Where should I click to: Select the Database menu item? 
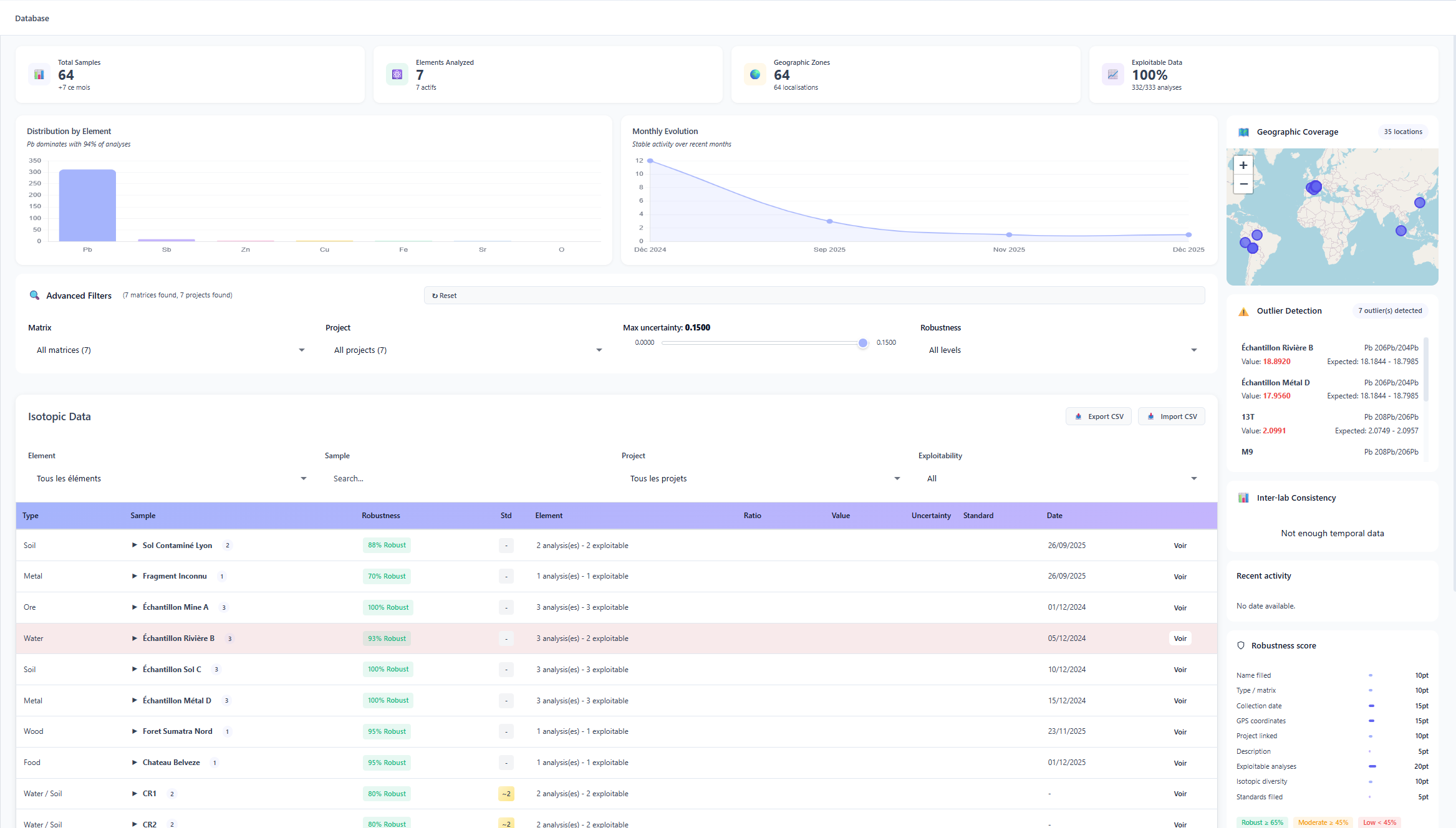[x=32, y=18]
